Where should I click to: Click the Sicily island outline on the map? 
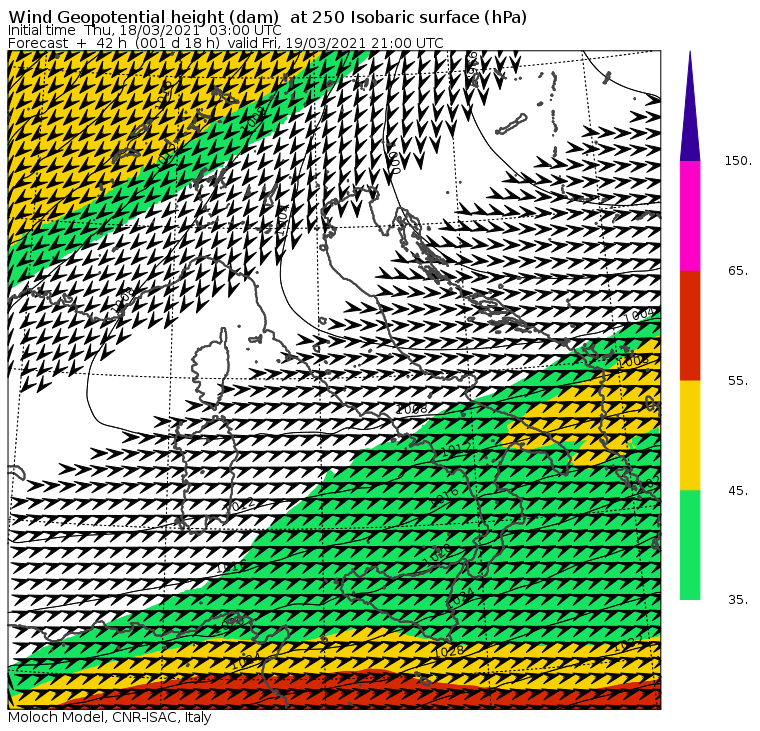pyautogui.click(x=403, y=604)
